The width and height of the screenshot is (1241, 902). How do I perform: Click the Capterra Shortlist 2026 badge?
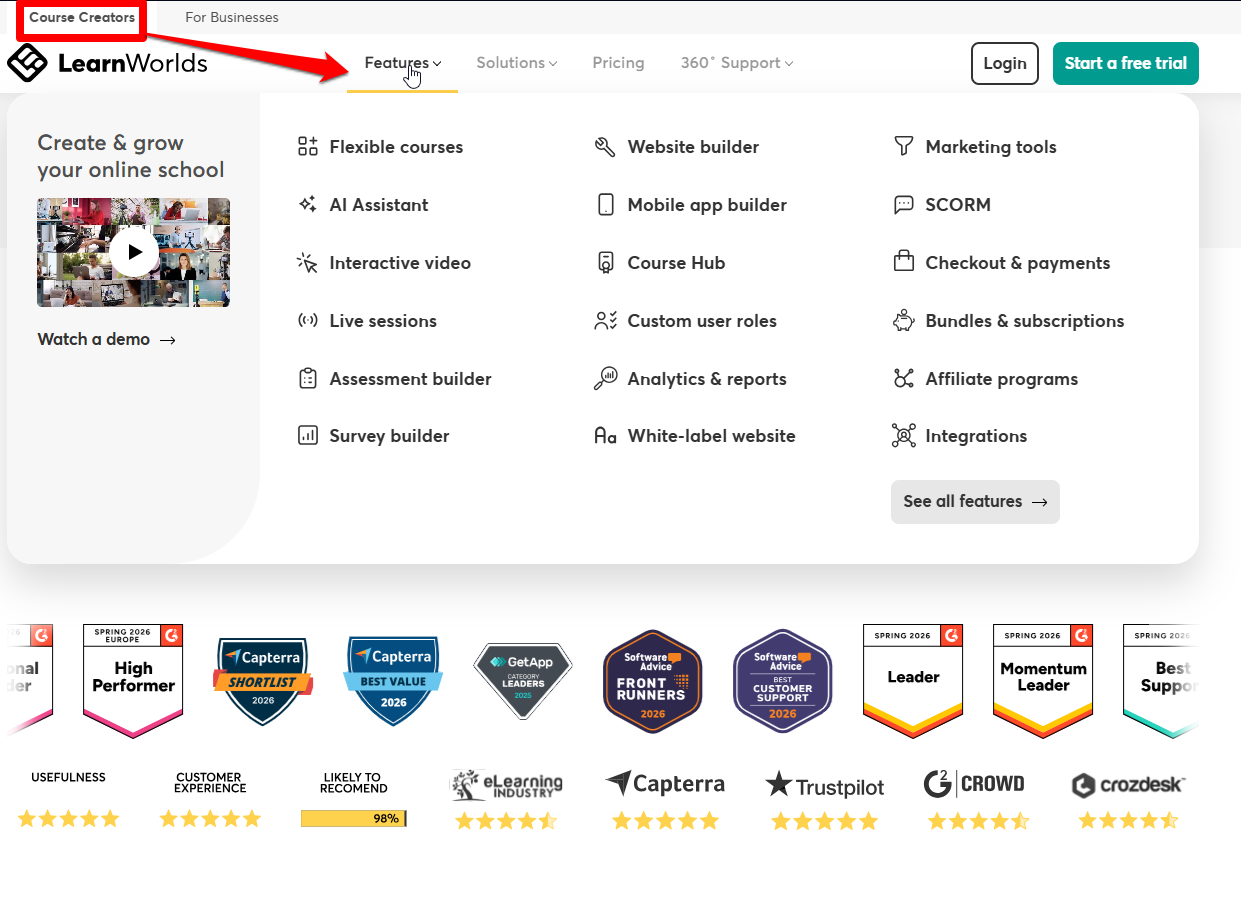(x=263, y=681)
